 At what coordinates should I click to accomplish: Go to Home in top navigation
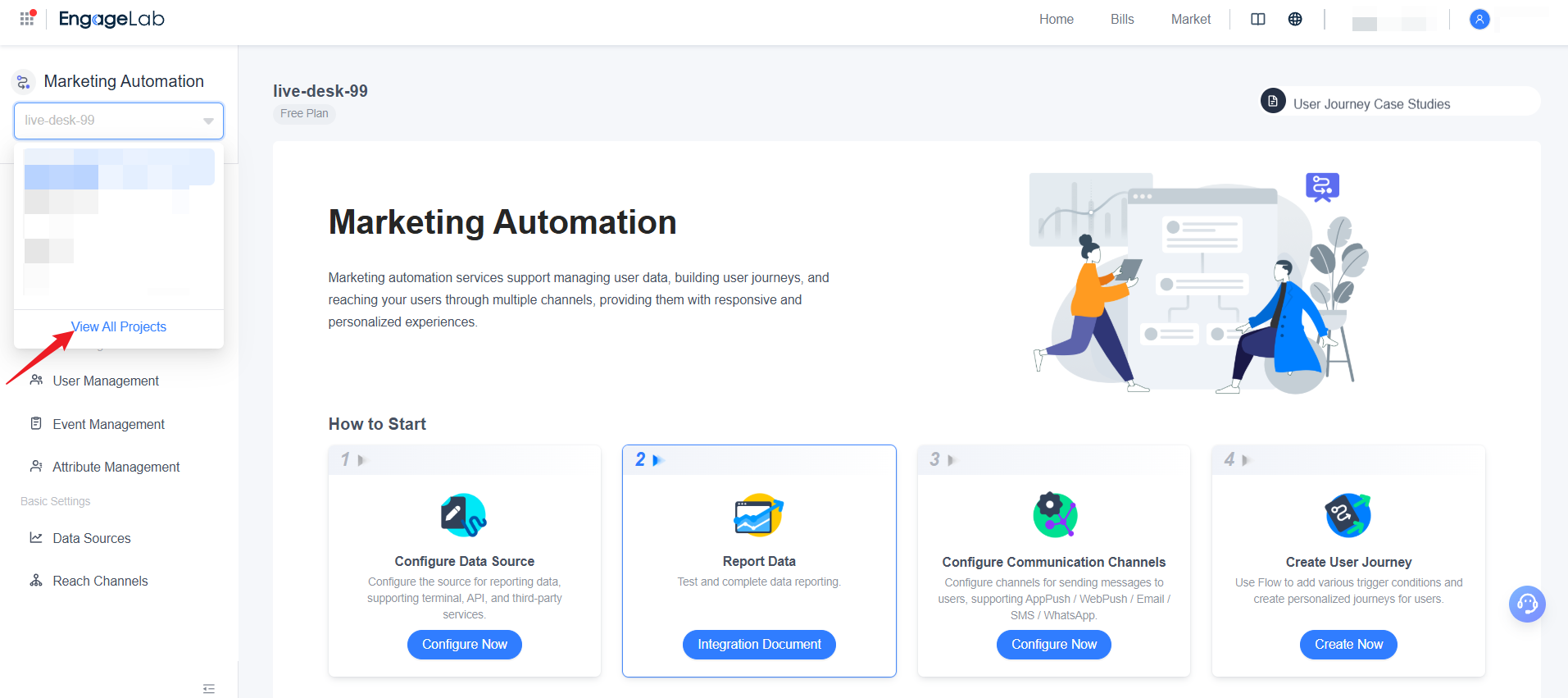point(1056,19)
